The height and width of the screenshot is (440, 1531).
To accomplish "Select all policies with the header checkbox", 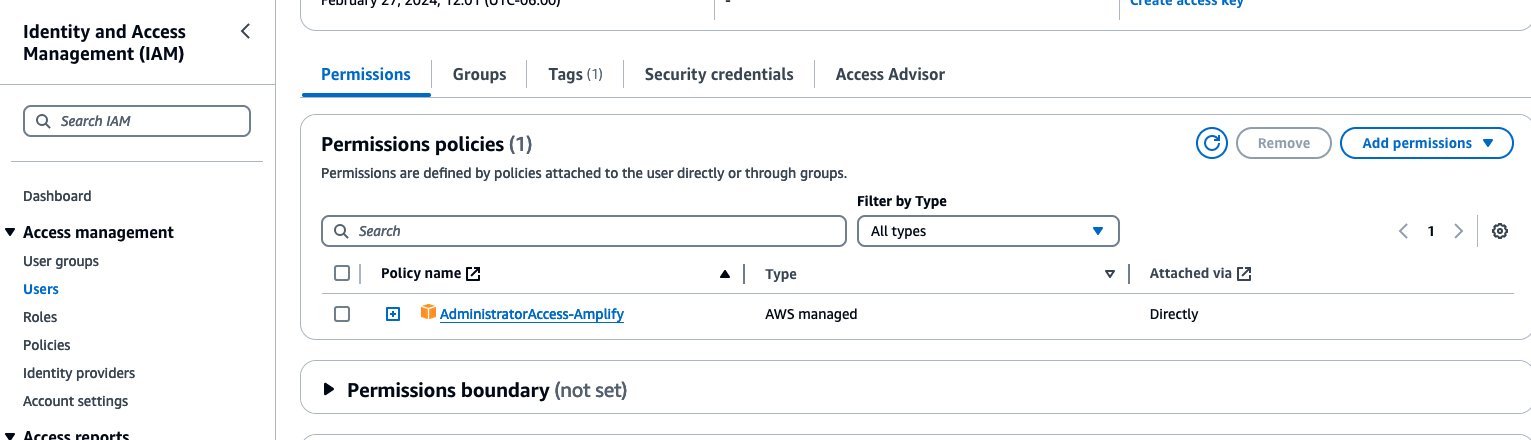I will coord(342,273).
